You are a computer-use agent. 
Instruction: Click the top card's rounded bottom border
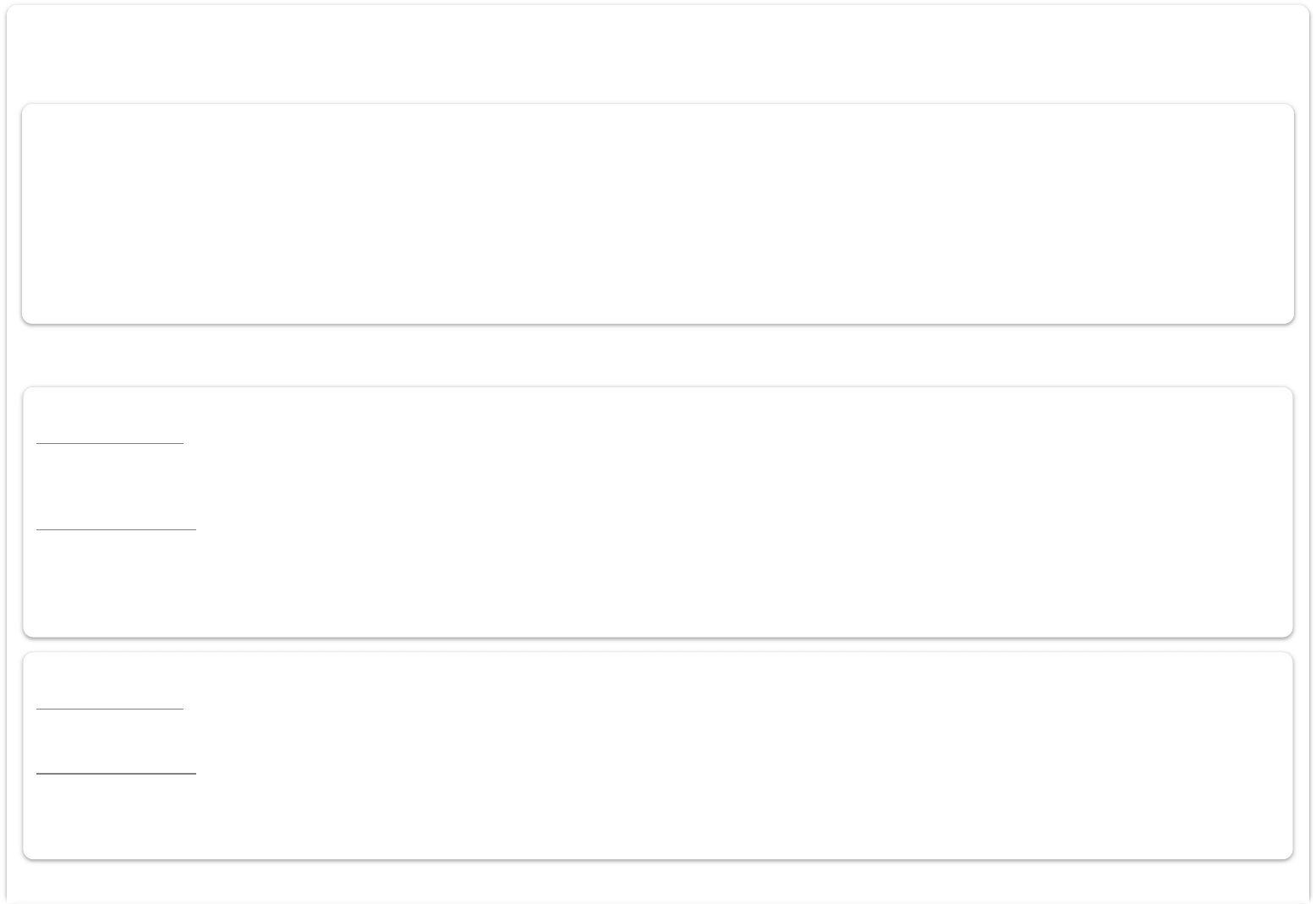point(657,322)
